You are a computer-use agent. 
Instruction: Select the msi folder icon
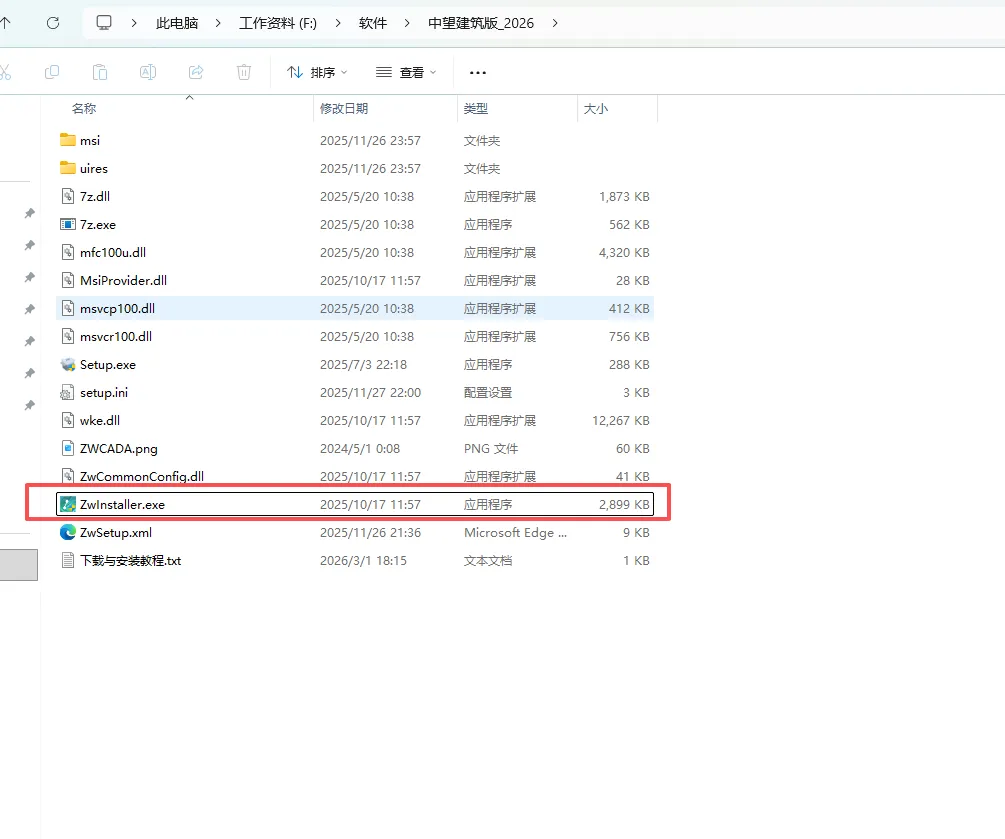tap(68, 140)
